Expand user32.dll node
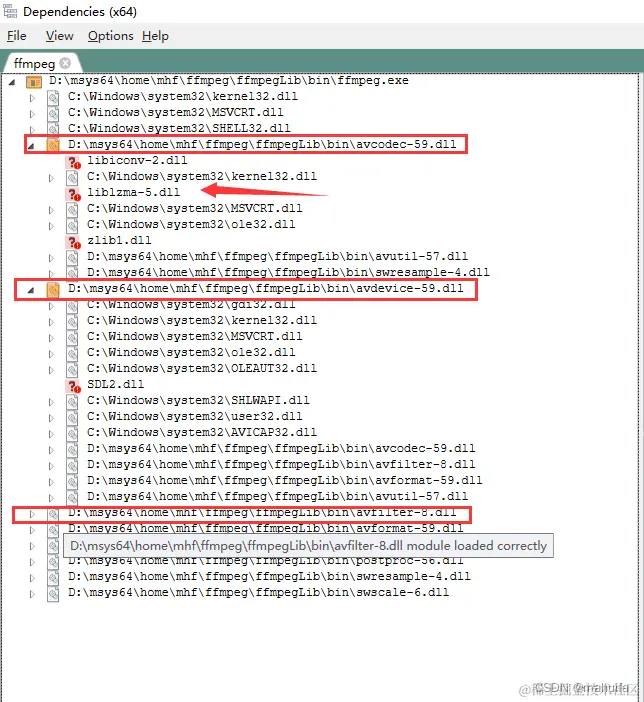The height and width of the screenshot is (702, 644). point(51,418)
